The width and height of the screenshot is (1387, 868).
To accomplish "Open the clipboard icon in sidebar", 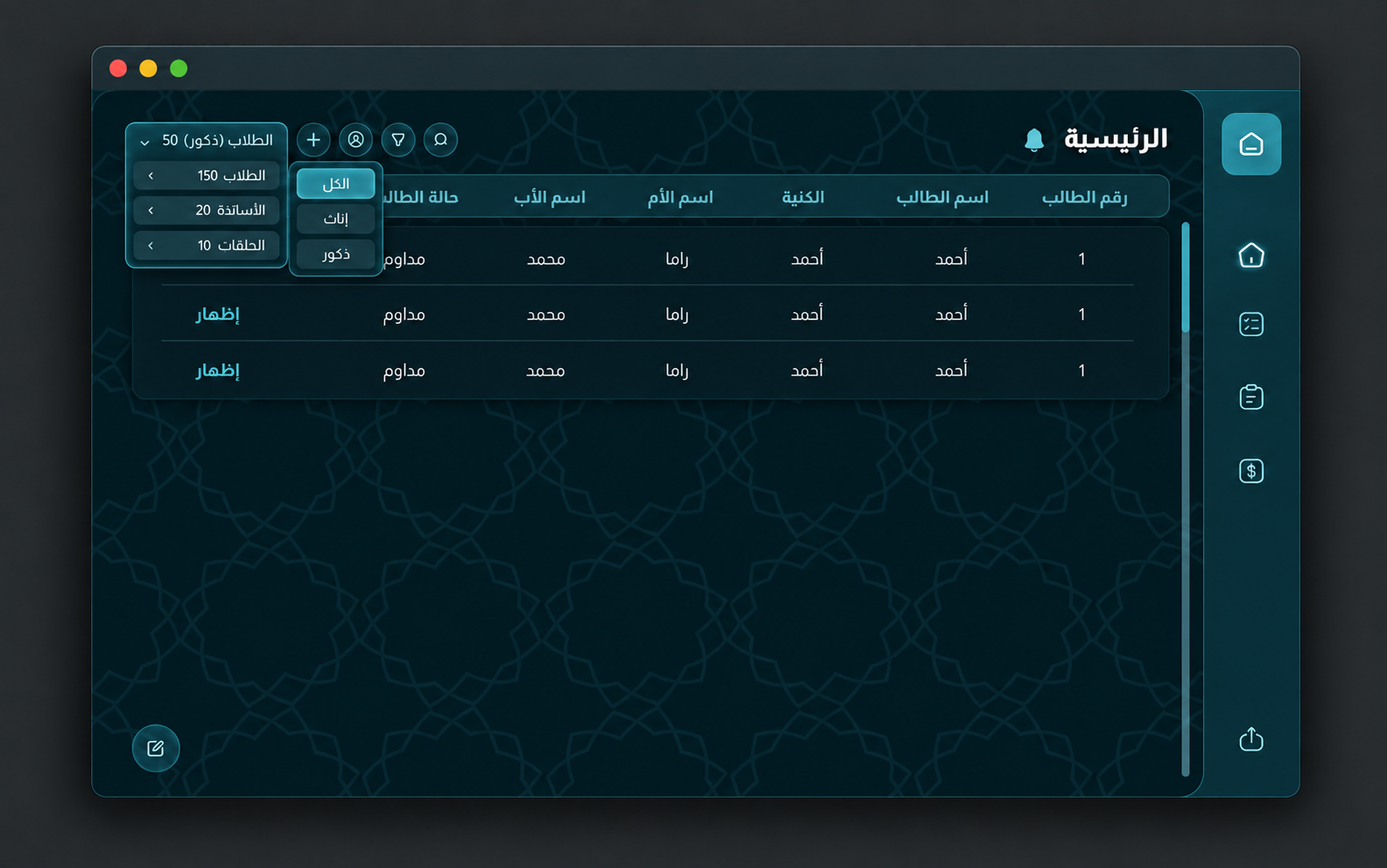I will tap(1251, 397).
